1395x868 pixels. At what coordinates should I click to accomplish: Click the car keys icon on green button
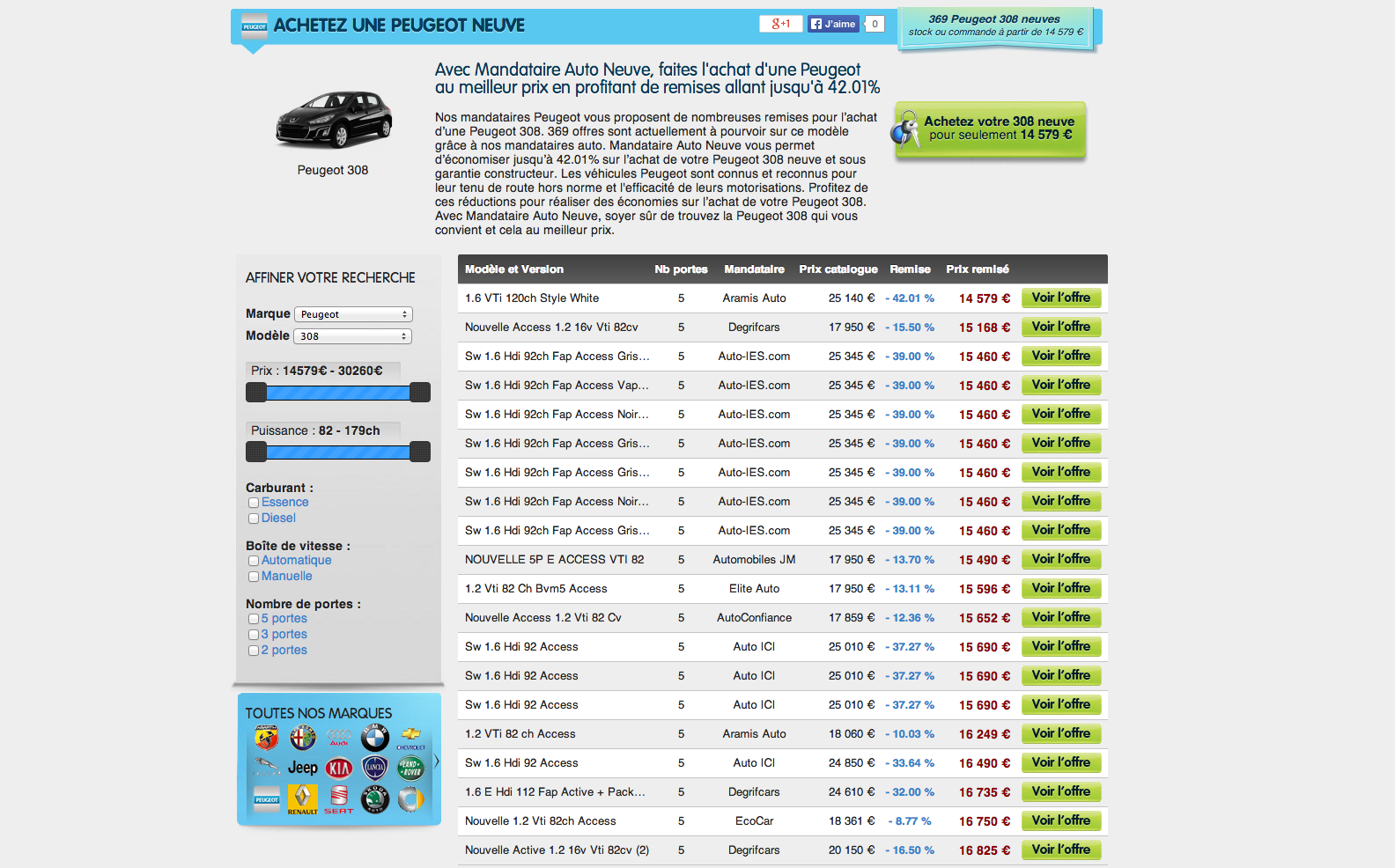[x=904, y=129]
